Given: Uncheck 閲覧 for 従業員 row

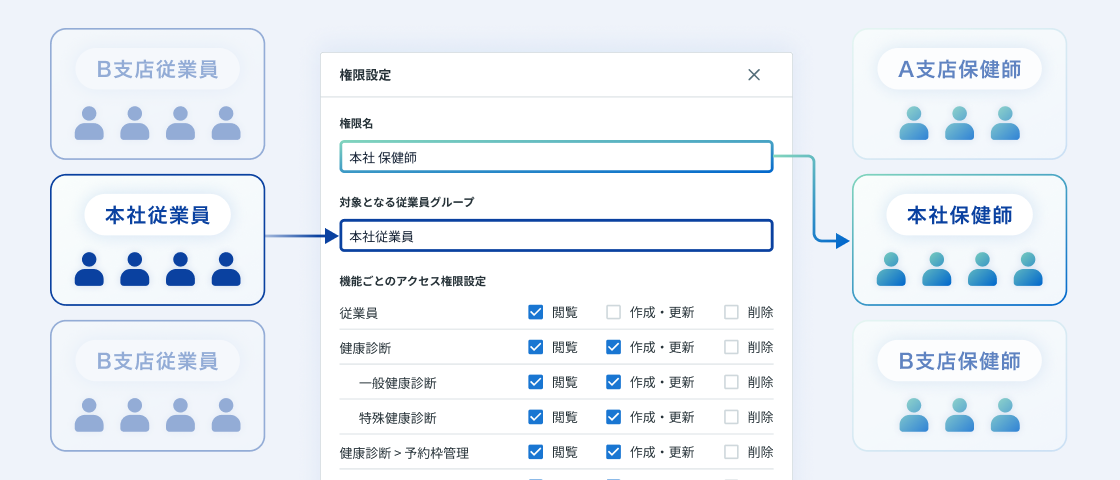Looking at the screenshot, I should click(535, 312).
